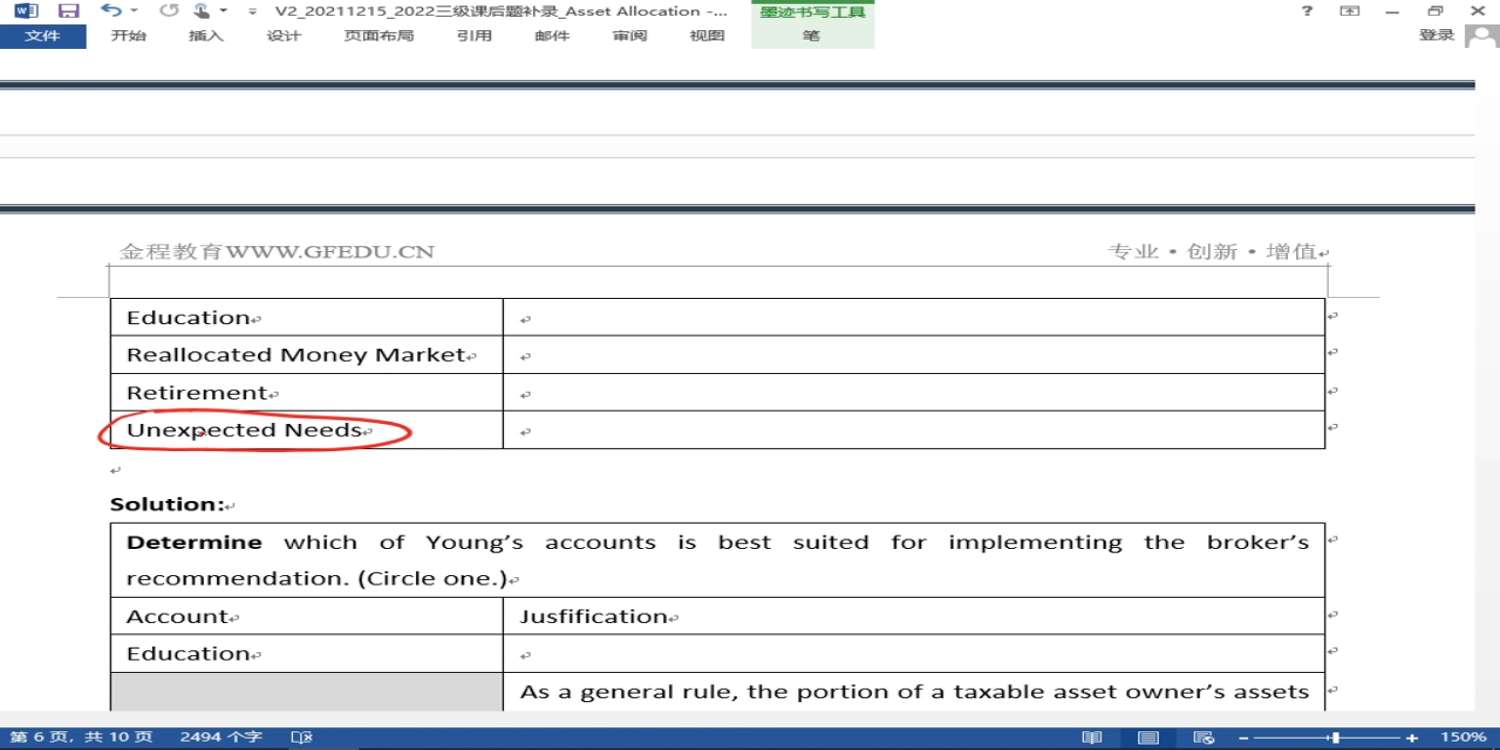This screenshot has height=750, width=1500.
Task: Switch to Web Layout view
Action: click(x=1204, y=738)
